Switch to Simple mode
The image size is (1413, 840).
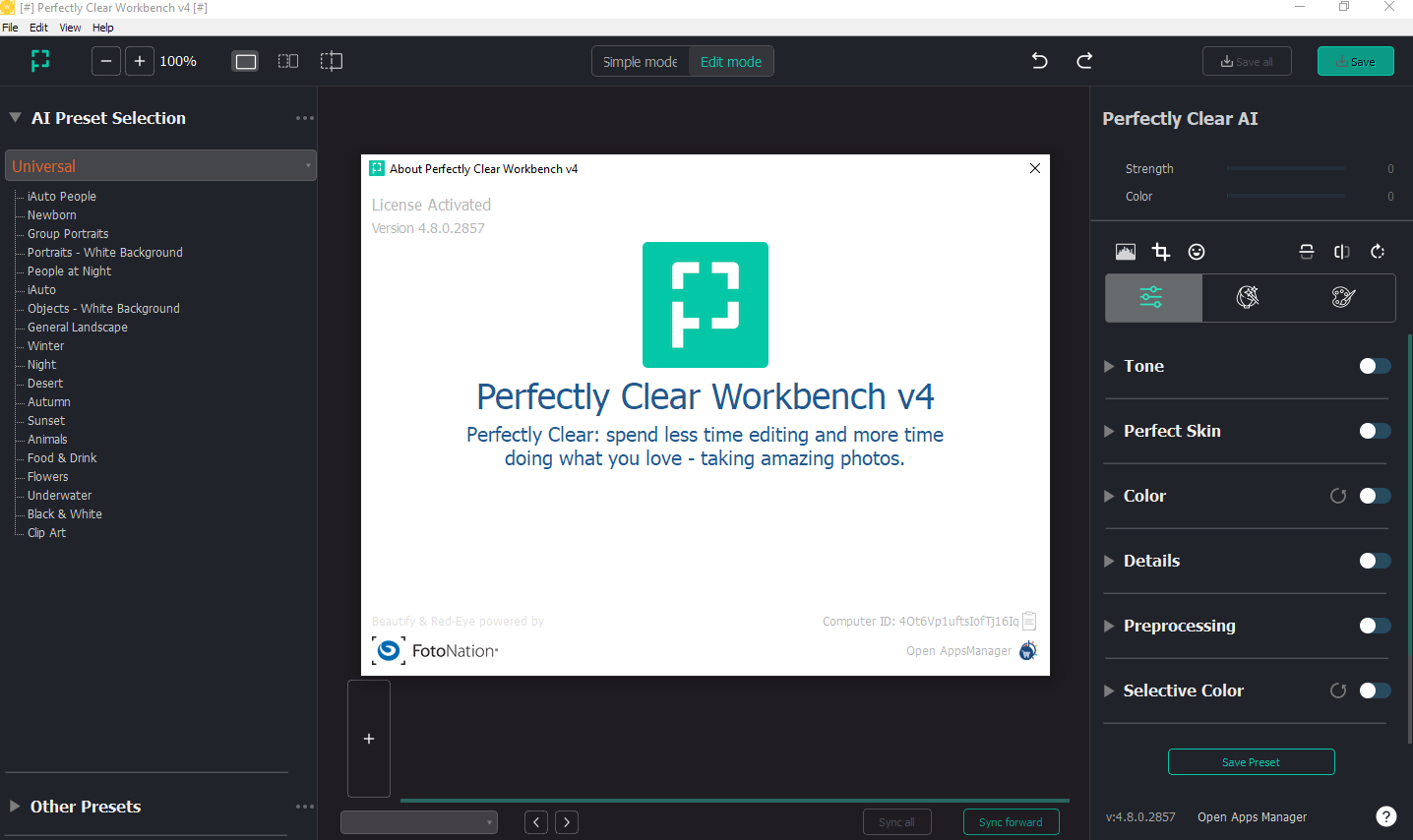pyautogui.click(x=641, y=61)
